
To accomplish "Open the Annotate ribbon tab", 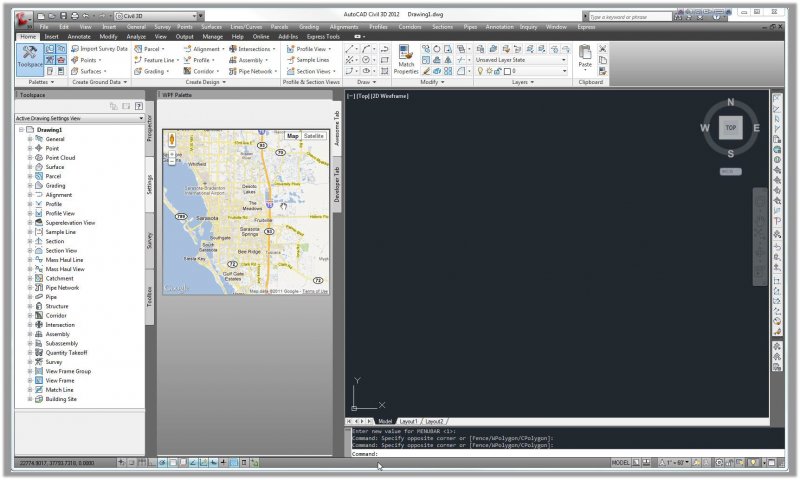I will coord(79,37).
